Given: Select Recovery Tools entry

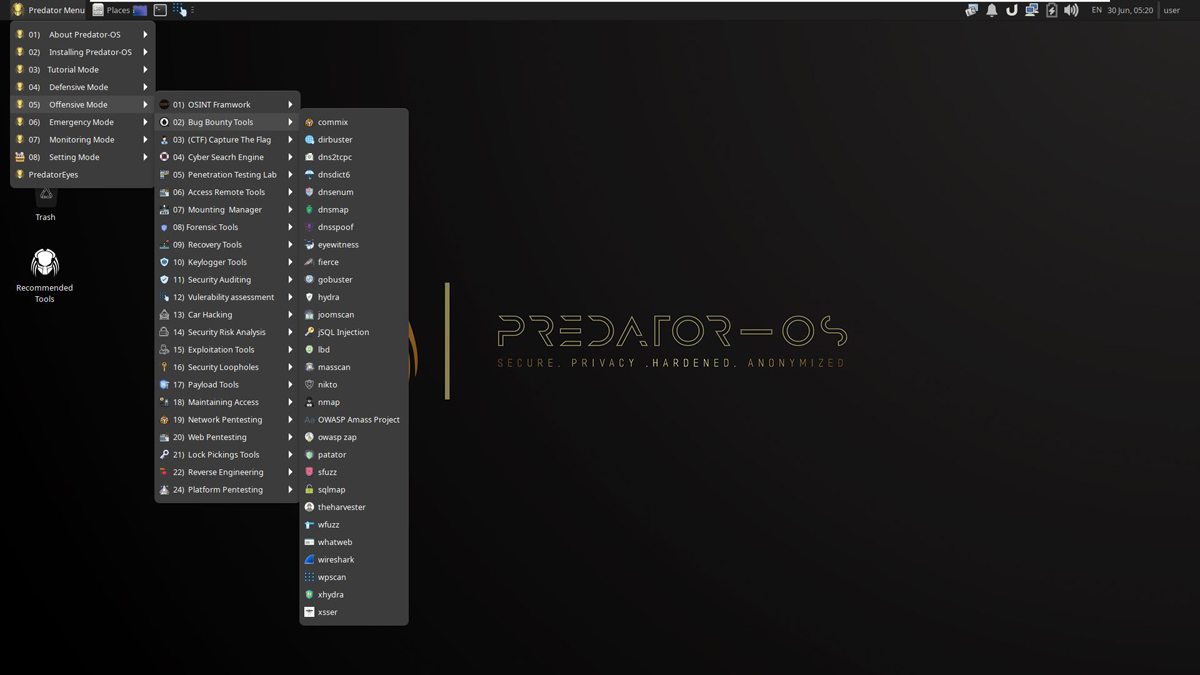Looking at the screenshot, I should pos(228,245).
